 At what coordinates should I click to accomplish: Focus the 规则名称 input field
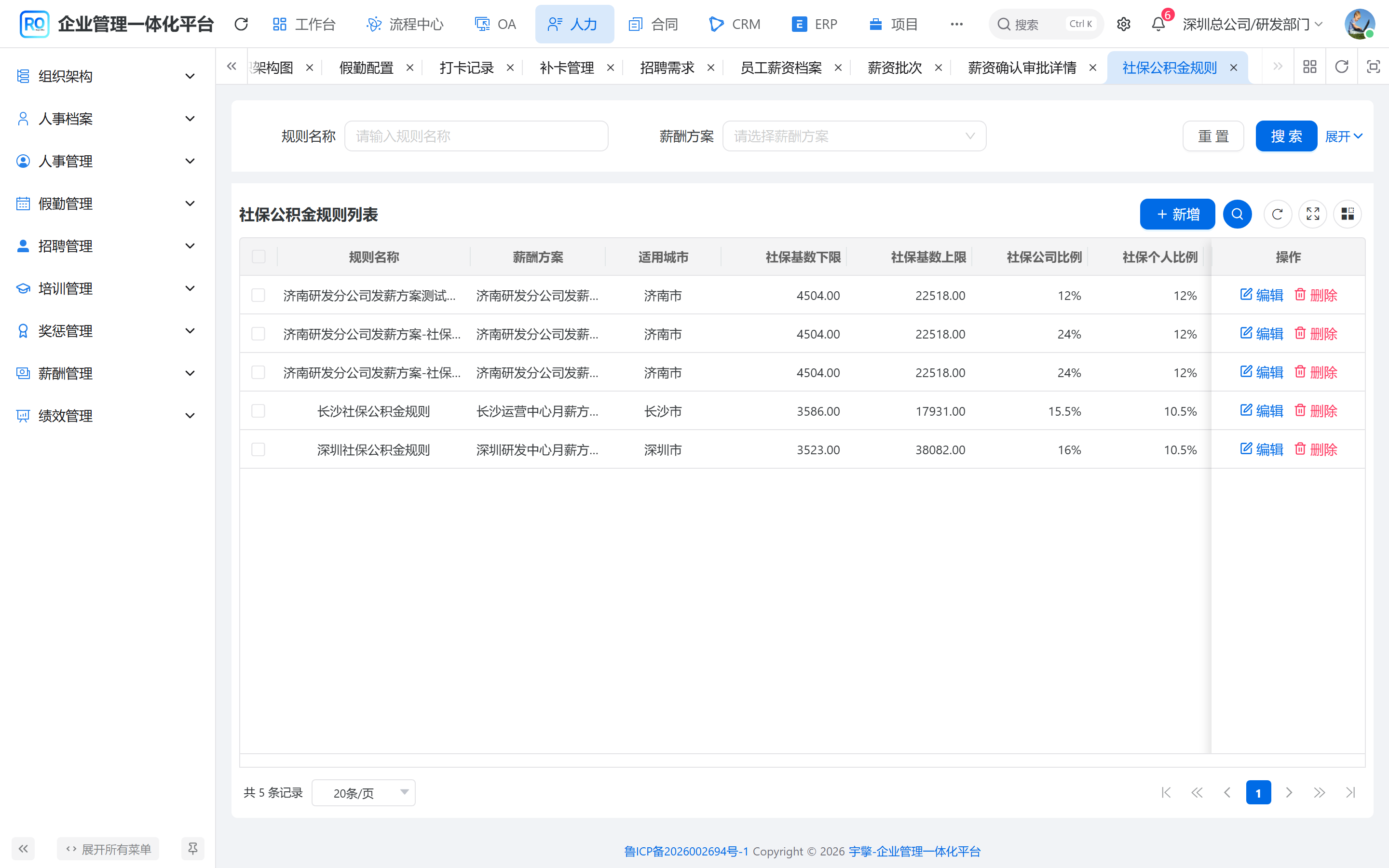(477, 136)
